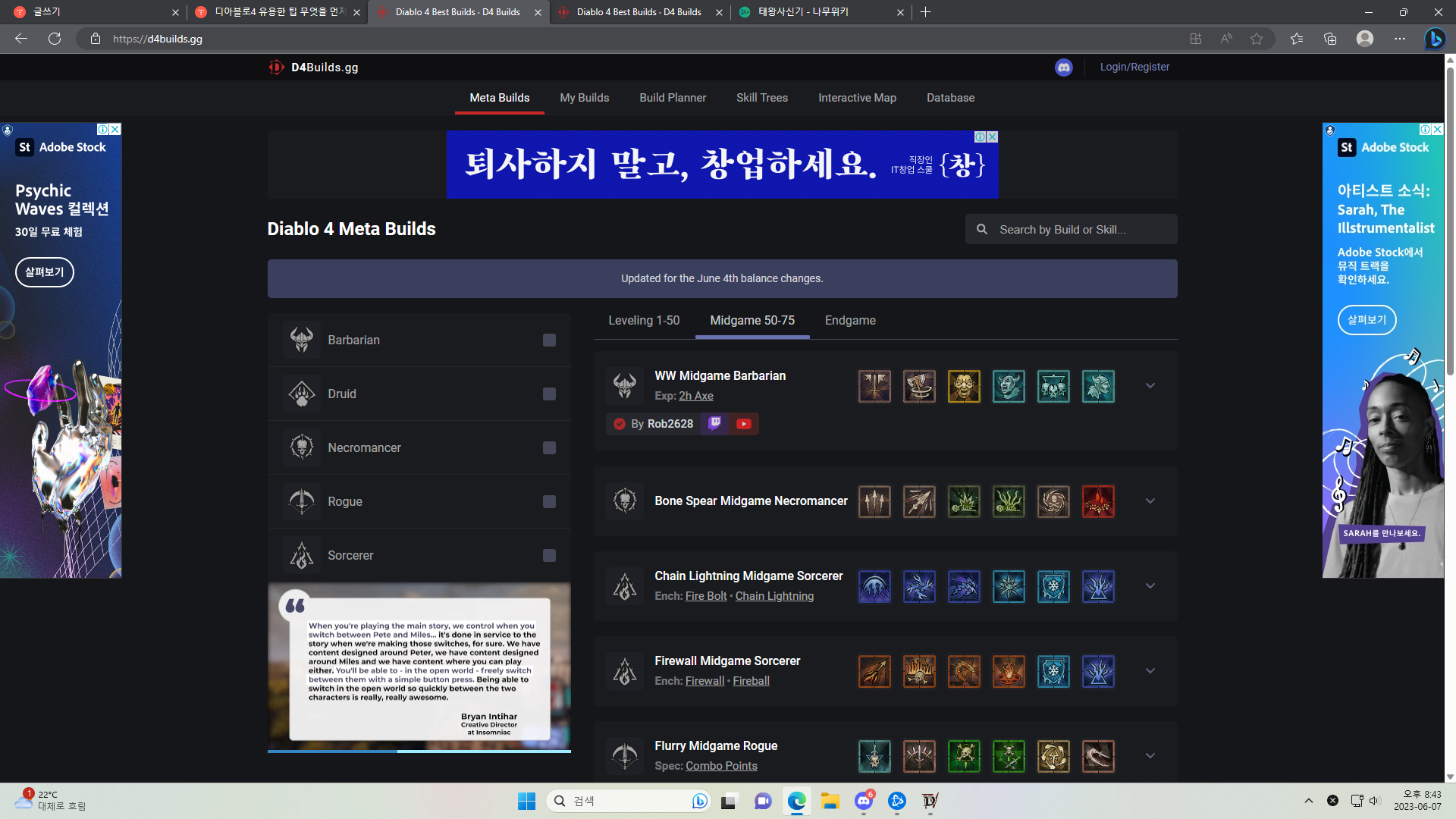This screenshot has width=1456, height=819.
Task: Expand the Bone Spear Midgame Necromancer build
Action: coord(1150,501)
